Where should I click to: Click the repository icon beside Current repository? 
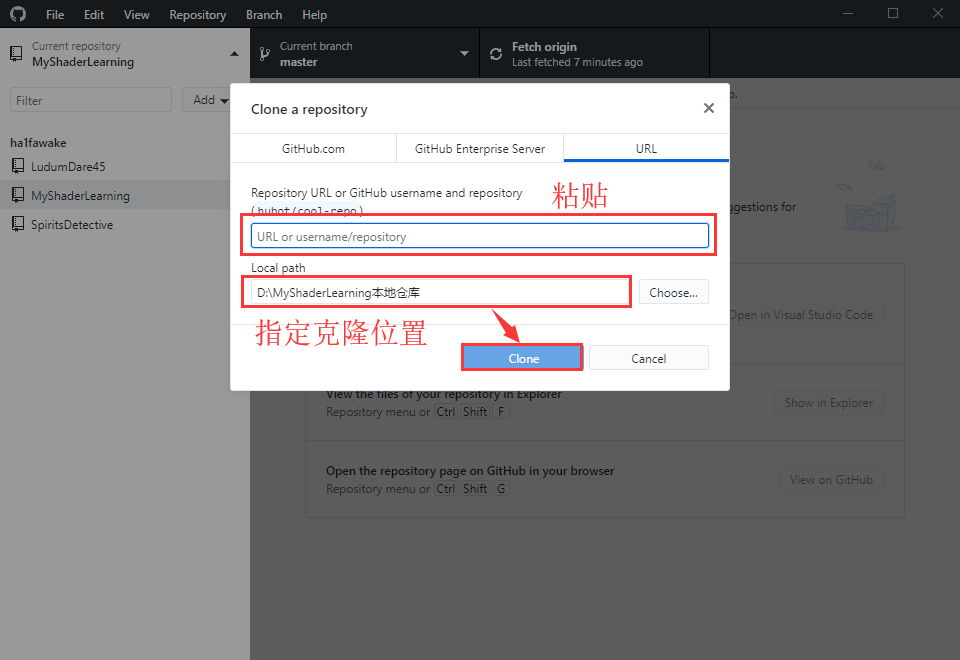(x=17, y=53)
